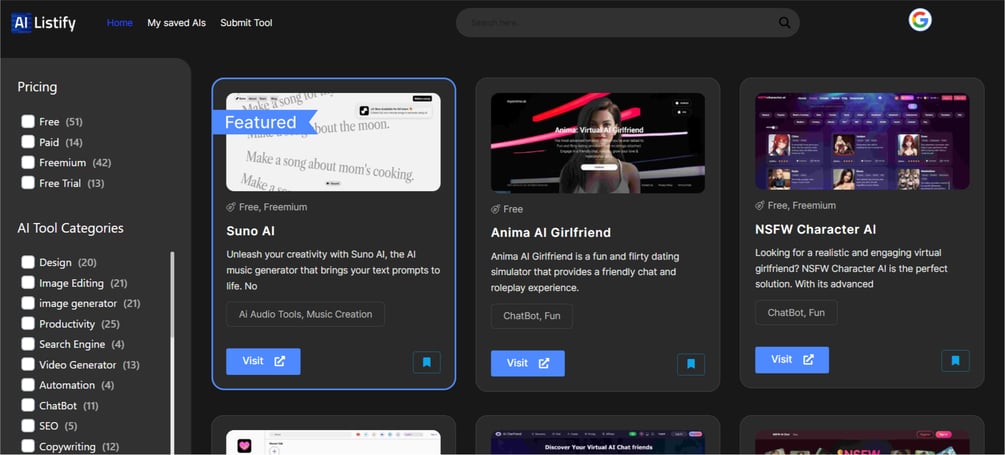Bookmark the Anima AI Girlfriend card
Screen dimensions: 1005x455
click(691, 364)
